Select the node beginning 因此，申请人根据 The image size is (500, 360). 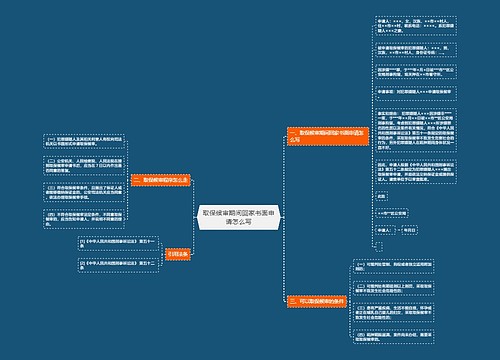coord(416,172)
